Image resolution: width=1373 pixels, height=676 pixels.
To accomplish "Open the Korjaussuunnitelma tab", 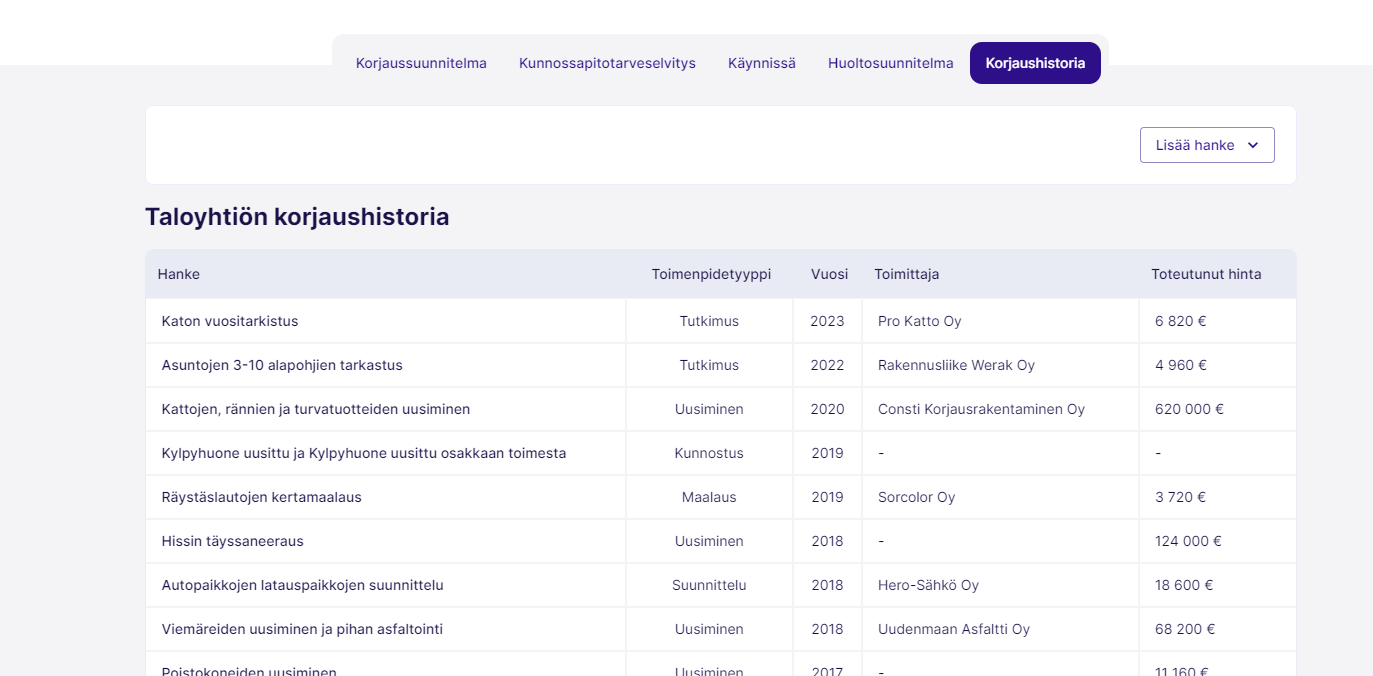I will pyautogui.click(x=421, y=63).
